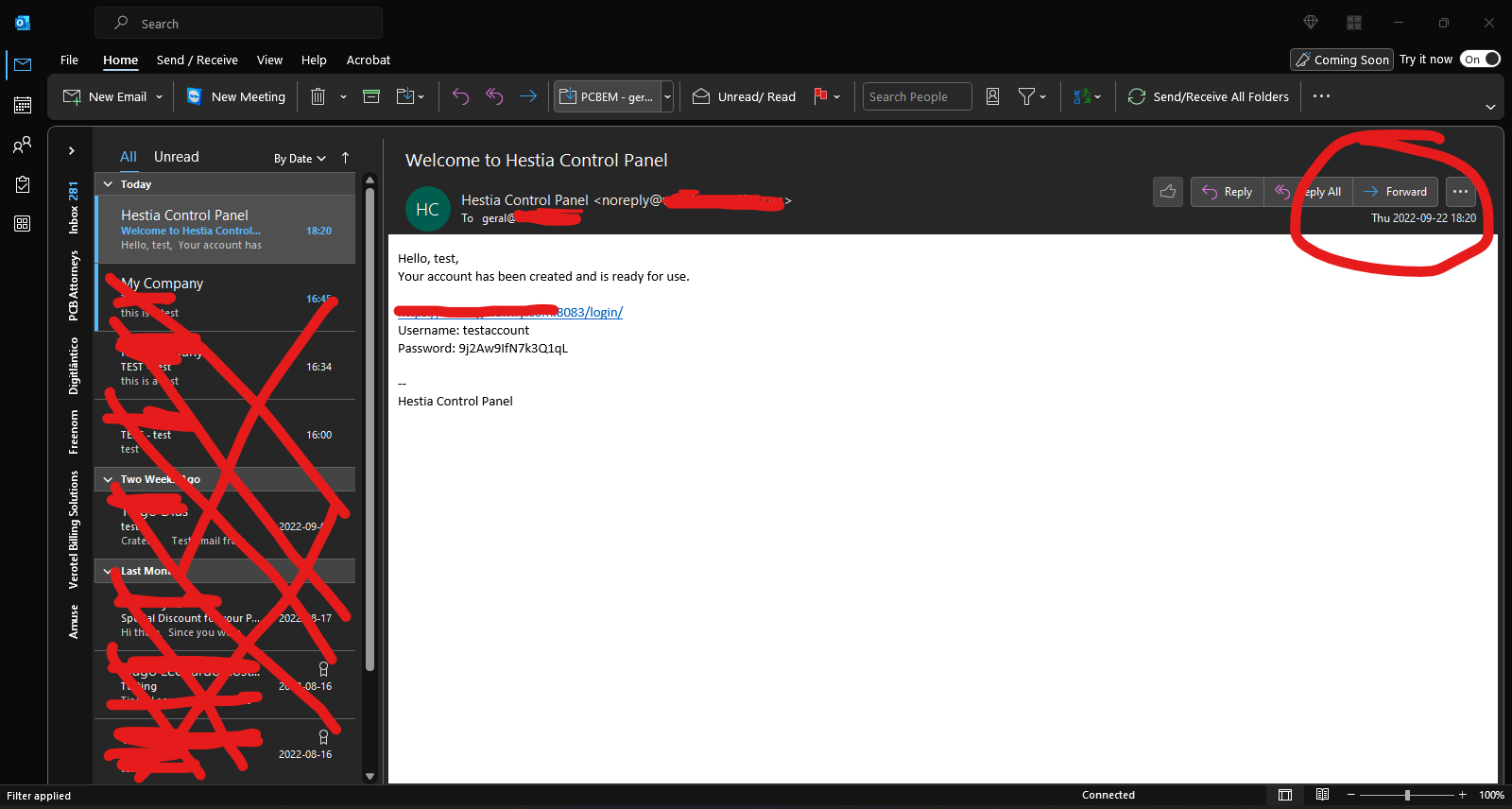Viewport: 1512px width, 809px height.
Task: Open the Mail view in sidebar
Action: point(23,64)
